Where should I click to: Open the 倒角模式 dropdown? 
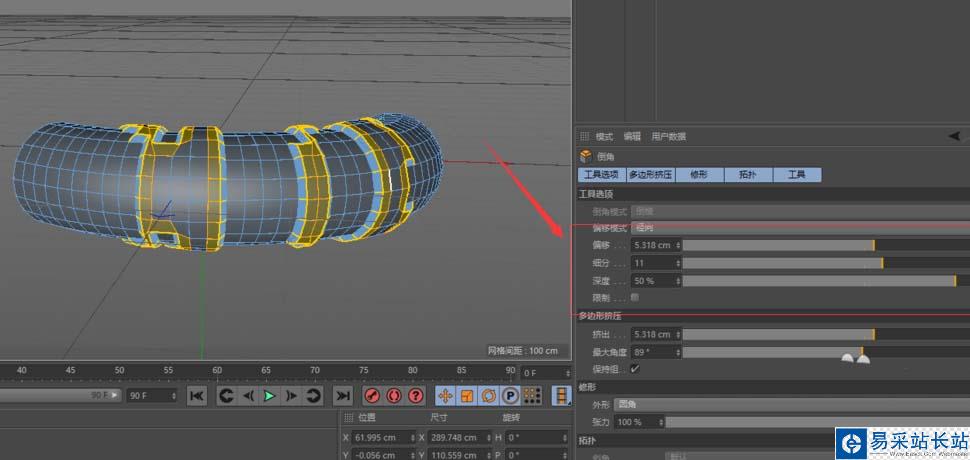point(800,211)
